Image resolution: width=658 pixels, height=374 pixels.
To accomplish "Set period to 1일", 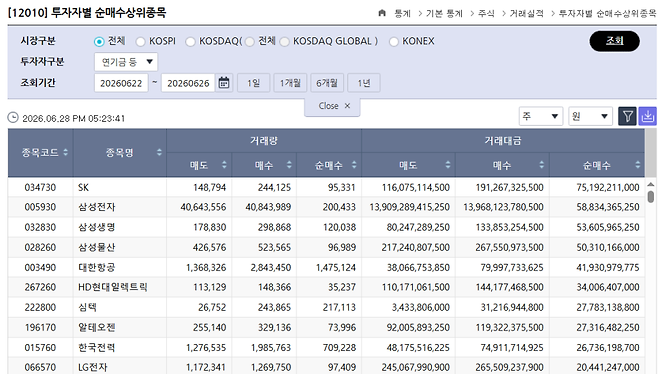I will [253, 83].
